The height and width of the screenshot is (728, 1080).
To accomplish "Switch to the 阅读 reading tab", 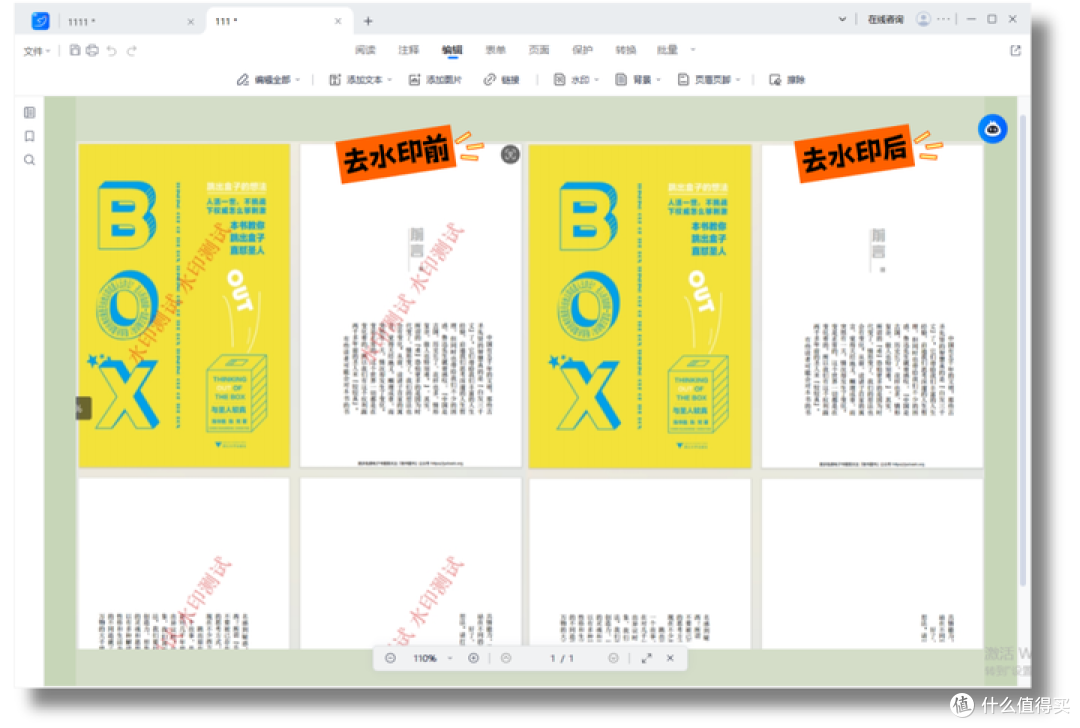I will click(365, 50).
